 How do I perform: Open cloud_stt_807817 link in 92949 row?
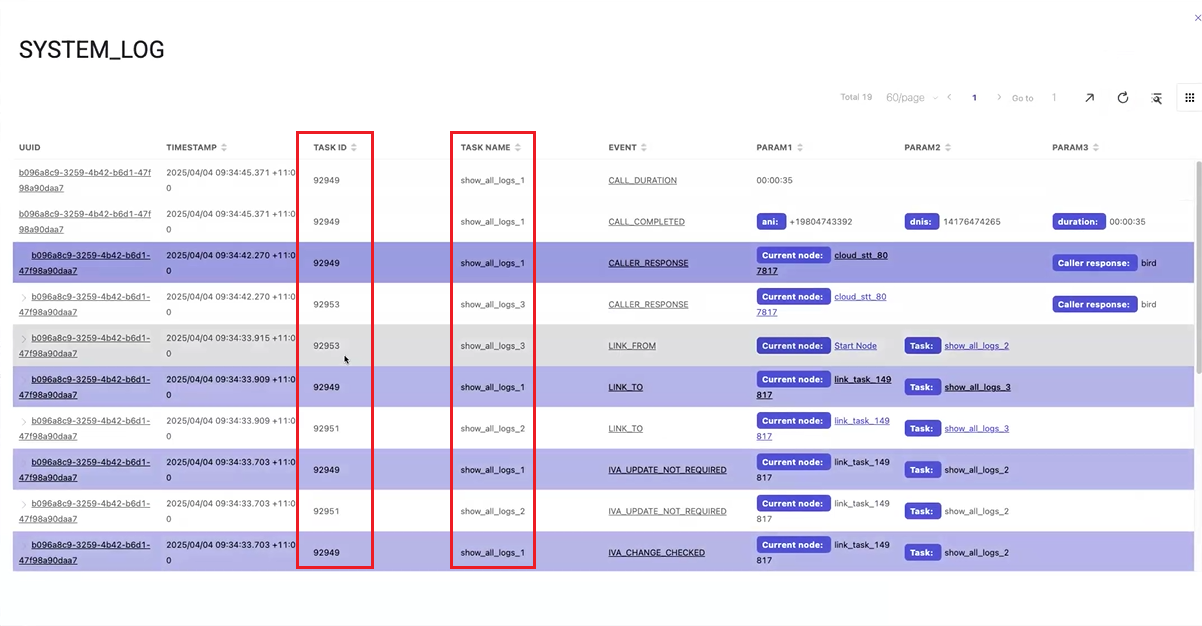pyautogui.click(x=860, y=255)
